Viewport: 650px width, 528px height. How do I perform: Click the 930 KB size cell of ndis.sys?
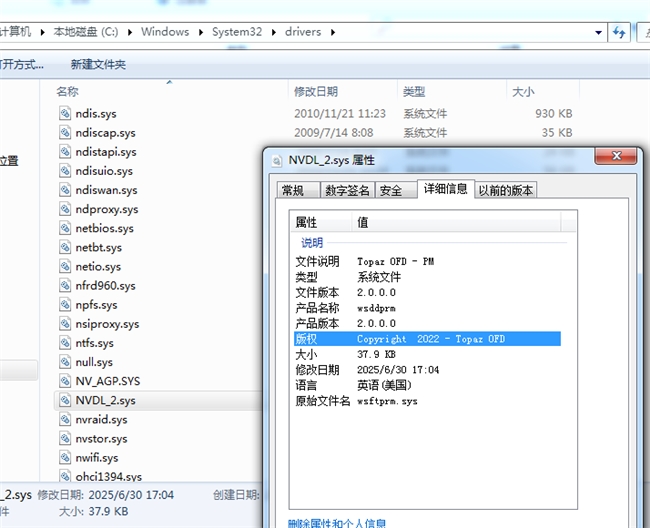(x=553, y=113)
